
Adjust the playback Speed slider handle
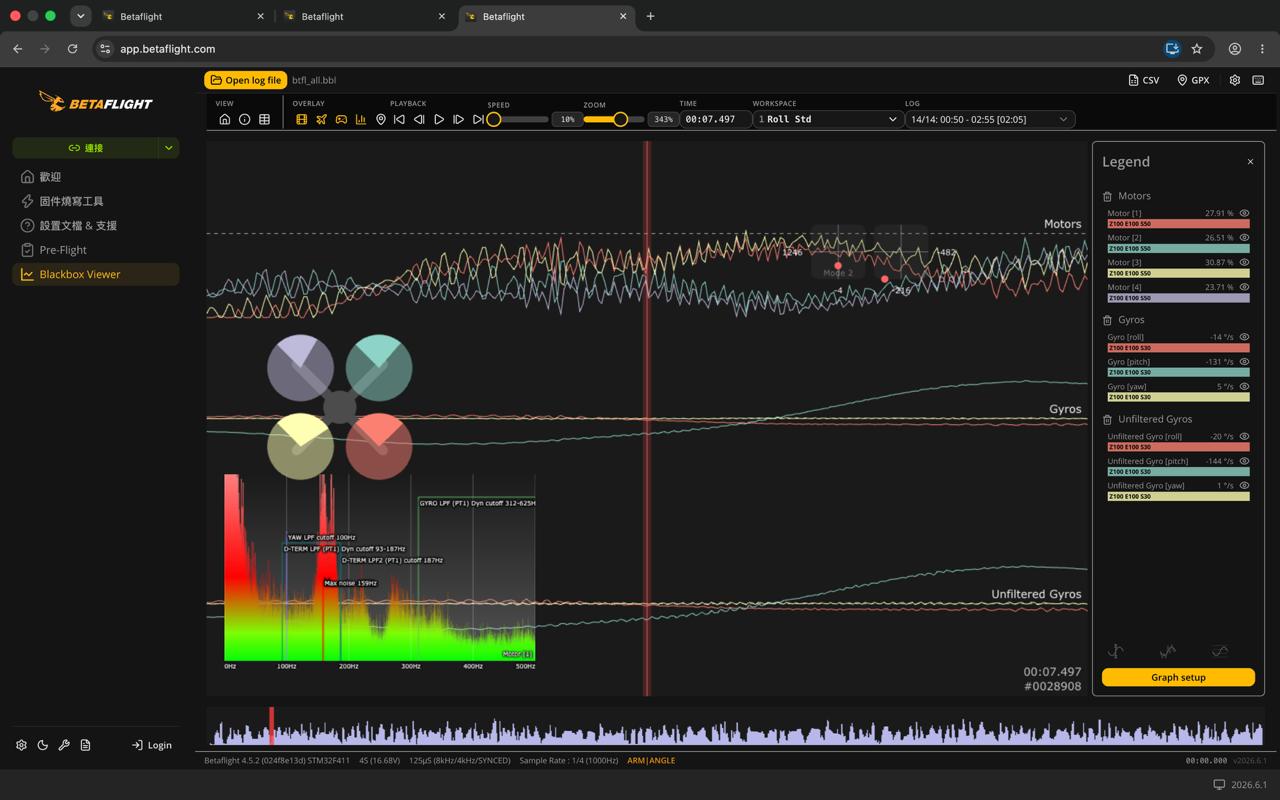[494, 119]
